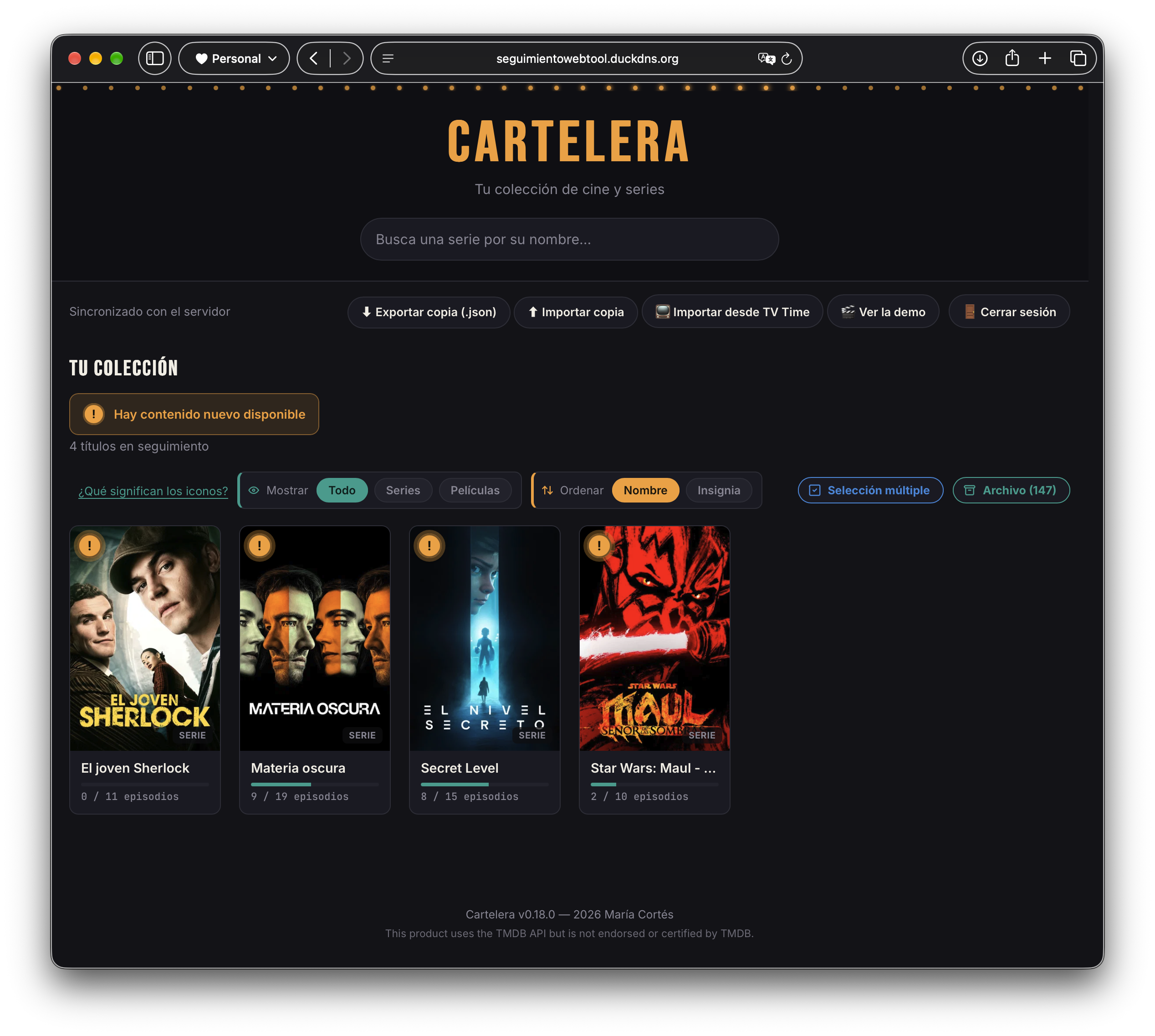Filter collection by Series
1155x1036 pixels.
point(404,491)
